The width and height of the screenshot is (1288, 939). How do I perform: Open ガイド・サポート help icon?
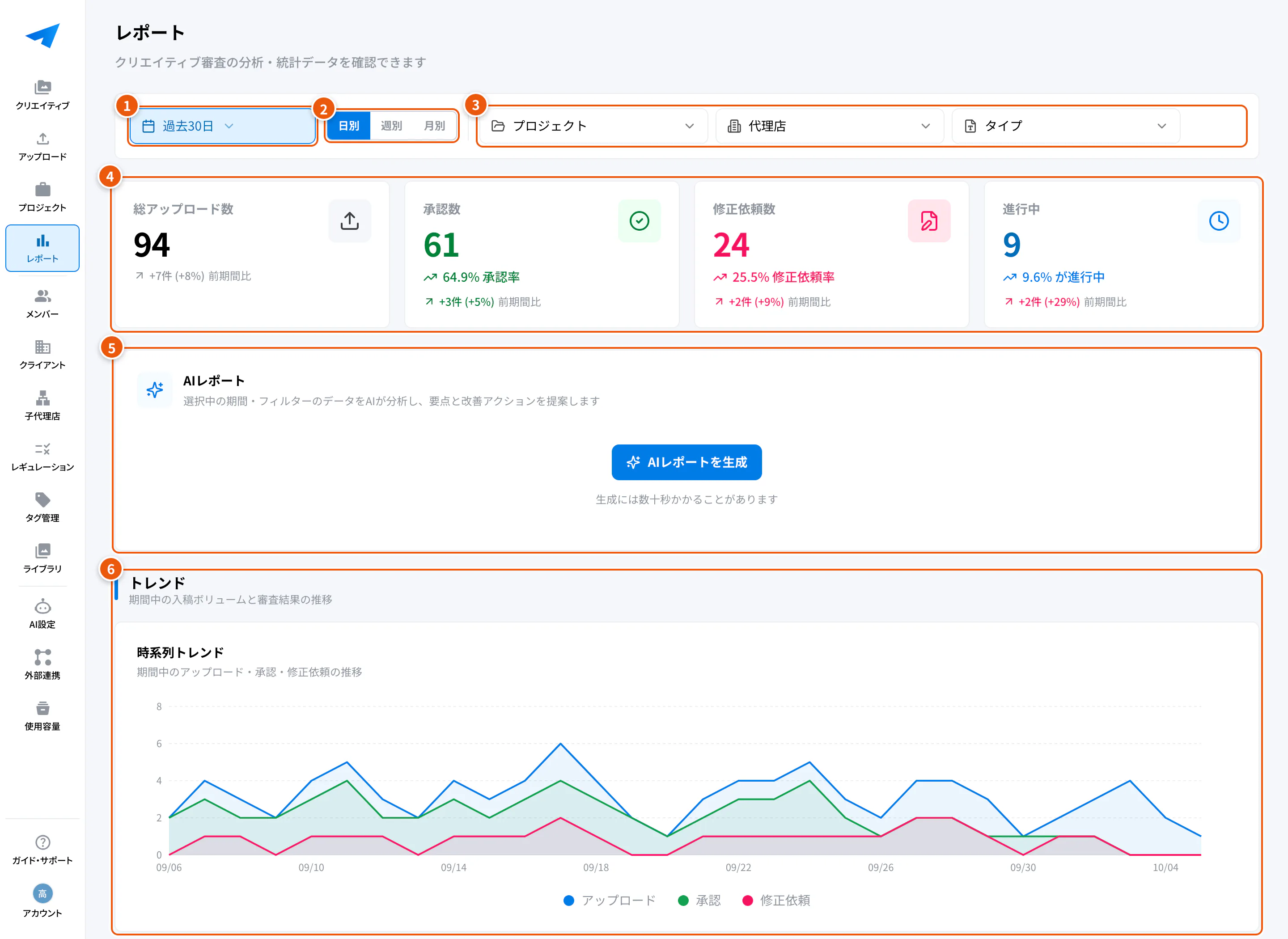click(42, 850)
